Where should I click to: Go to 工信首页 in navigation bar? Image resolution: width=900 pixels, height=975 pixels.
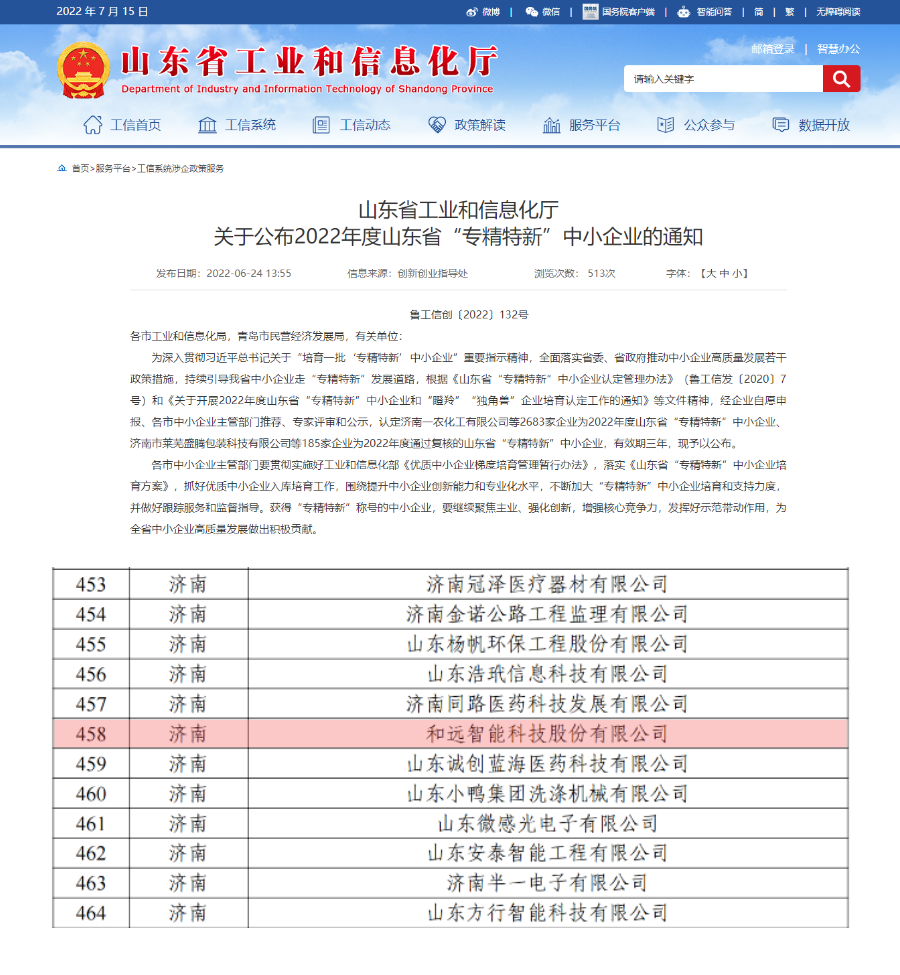pyautogui.click(x=121, y=125)
